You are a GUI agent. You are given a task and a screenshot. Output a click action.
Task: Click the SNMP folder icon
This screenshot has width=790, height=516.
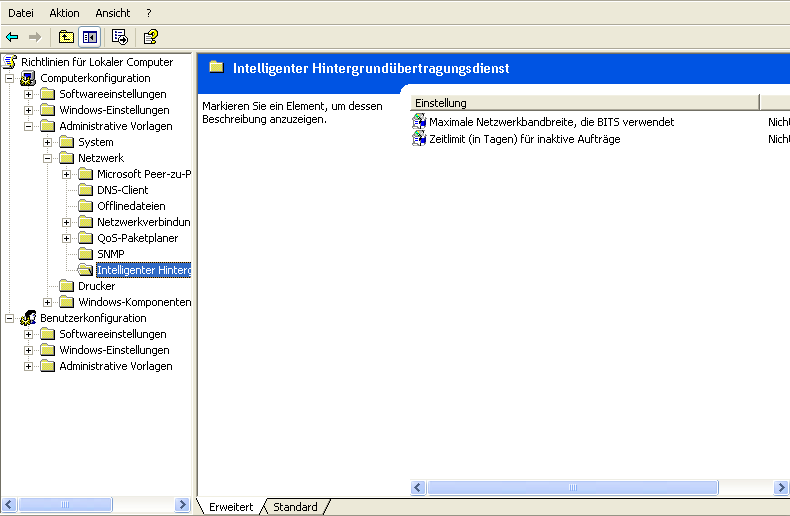click(86, 254)
